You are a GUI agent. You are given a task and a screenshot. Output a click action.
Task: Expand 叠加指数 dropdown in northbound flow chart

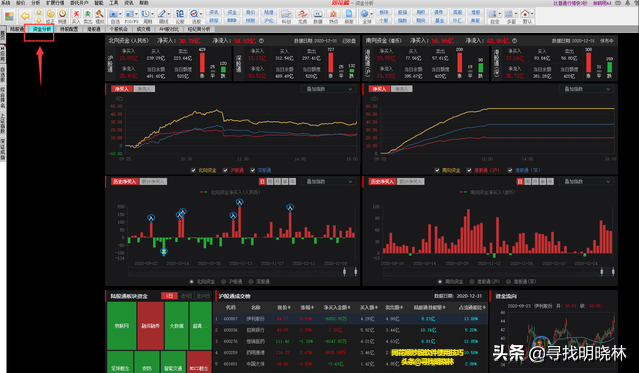pos(329,89)
